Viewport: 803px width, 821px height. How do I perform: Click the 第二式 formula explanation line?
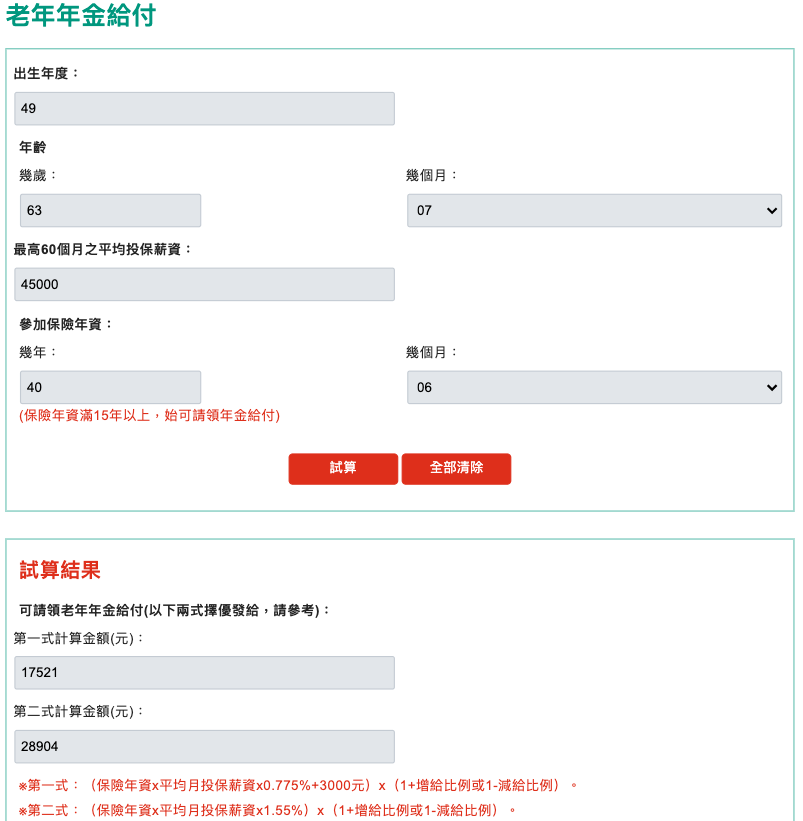click(266, 809)
